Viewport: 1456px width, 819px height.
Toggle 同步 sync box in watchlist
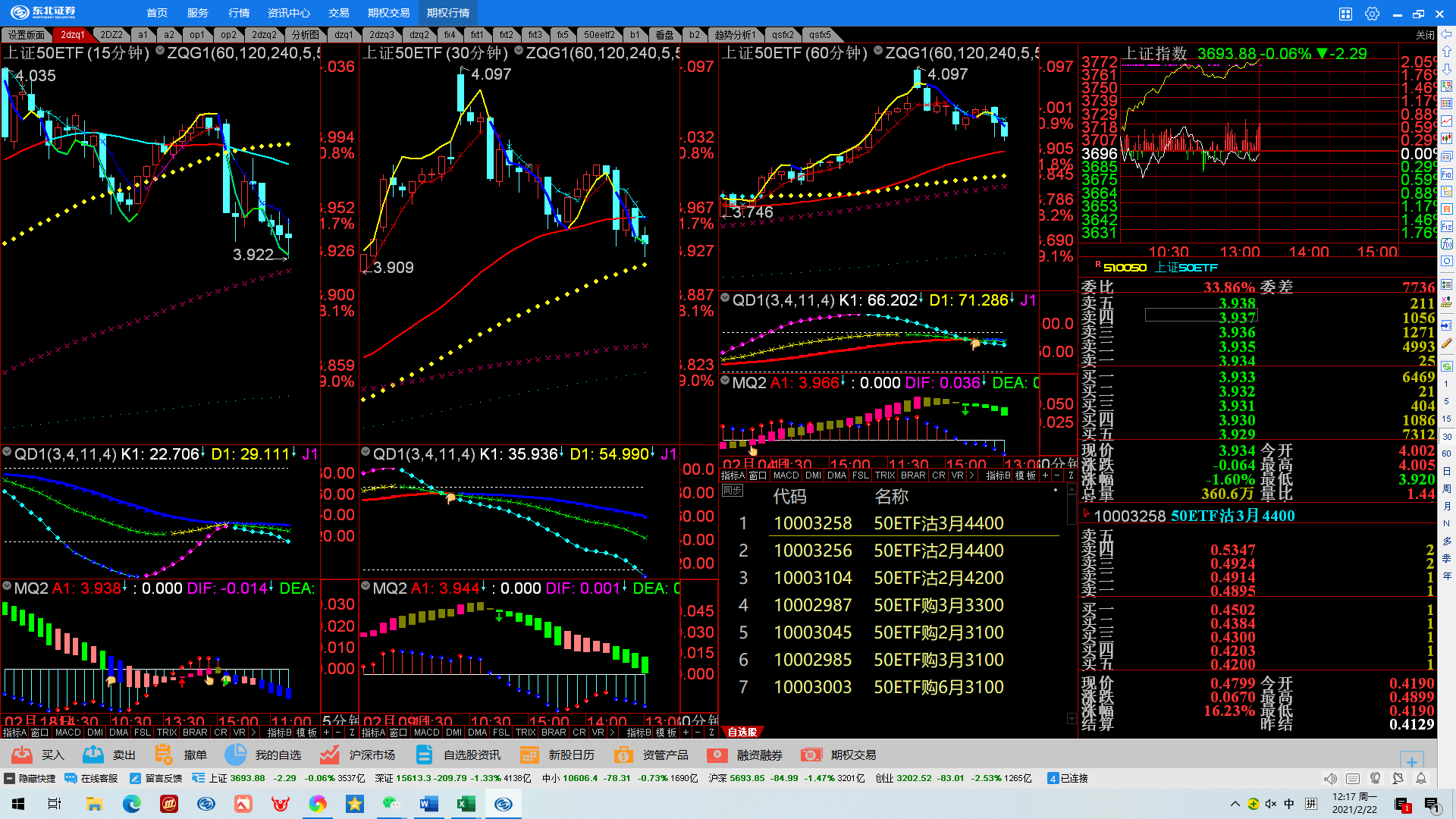[x=732, y=491]
